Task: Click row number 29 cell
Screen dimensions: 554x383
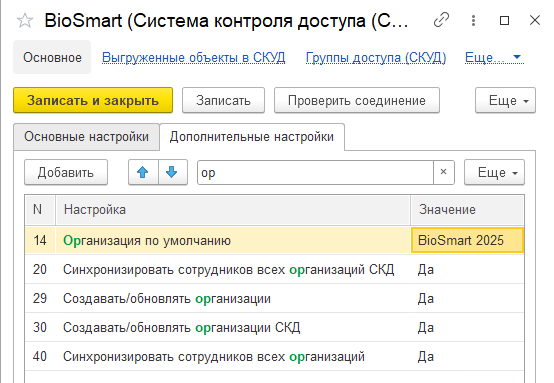Action: tap(40, 298)
